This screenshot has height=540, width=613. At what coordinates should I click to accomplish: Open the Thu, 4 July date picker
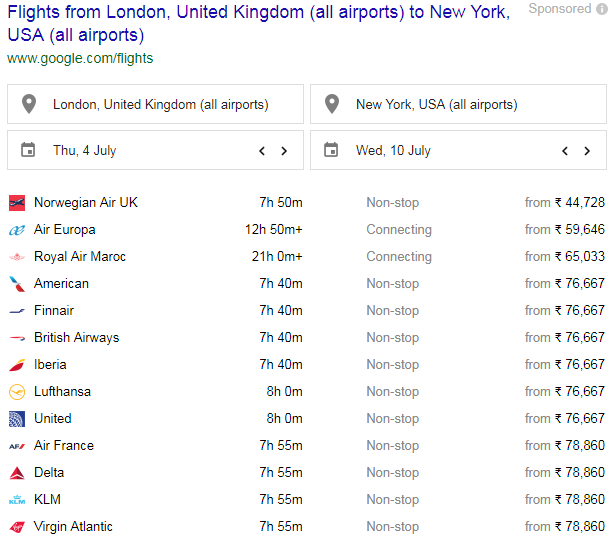click(x=155, y=150)
